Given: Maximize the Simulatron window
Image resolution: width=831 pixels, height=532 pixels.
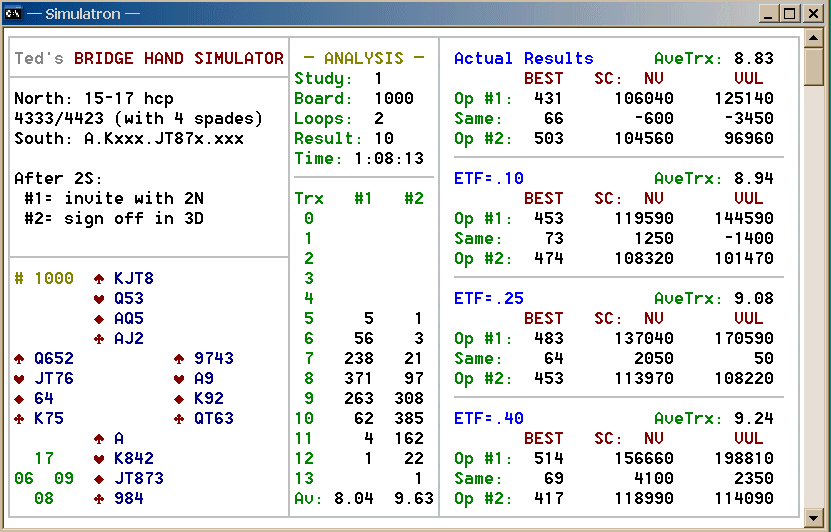Looking at the screenshot, I should point(789,13).
